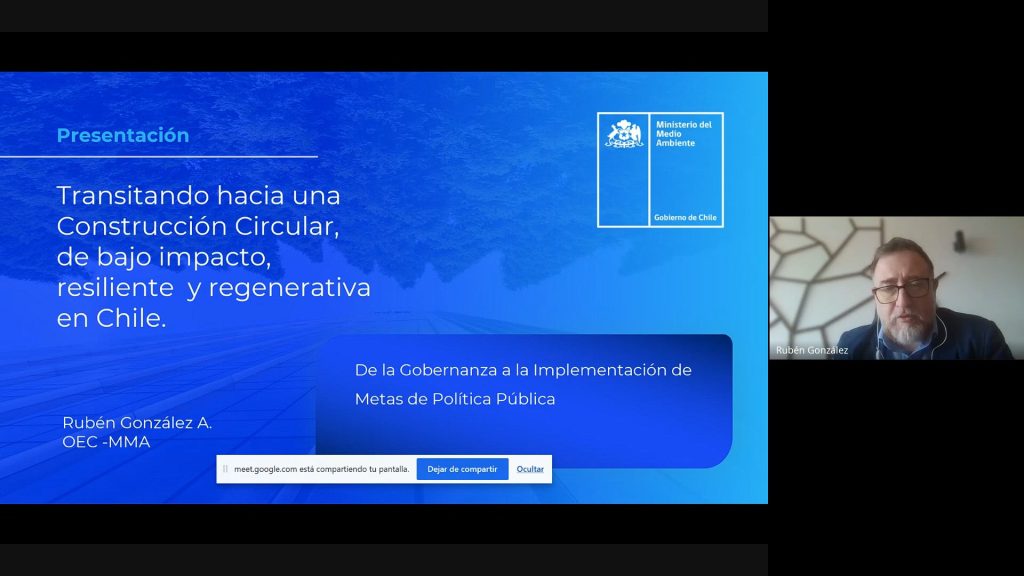1024x576 pixels.
Task: Click the Presentación heading
Action: (122, 136)
